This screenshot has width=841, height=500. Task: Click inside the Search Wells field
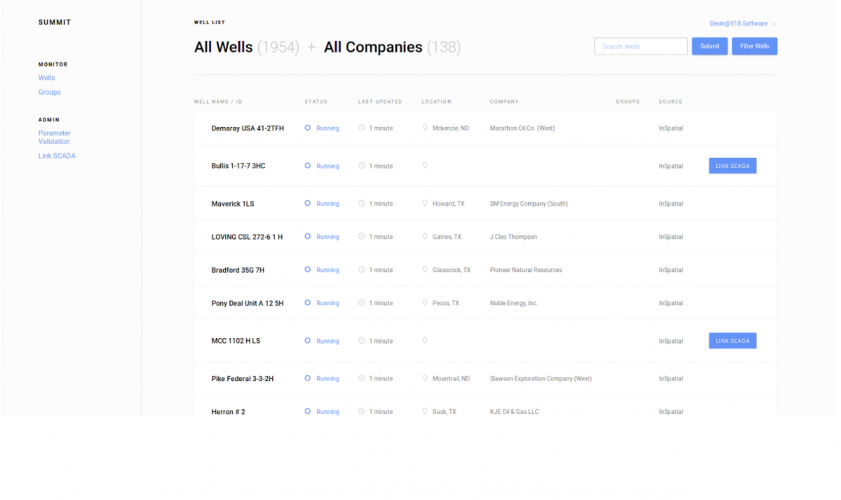tap(640, 46)
